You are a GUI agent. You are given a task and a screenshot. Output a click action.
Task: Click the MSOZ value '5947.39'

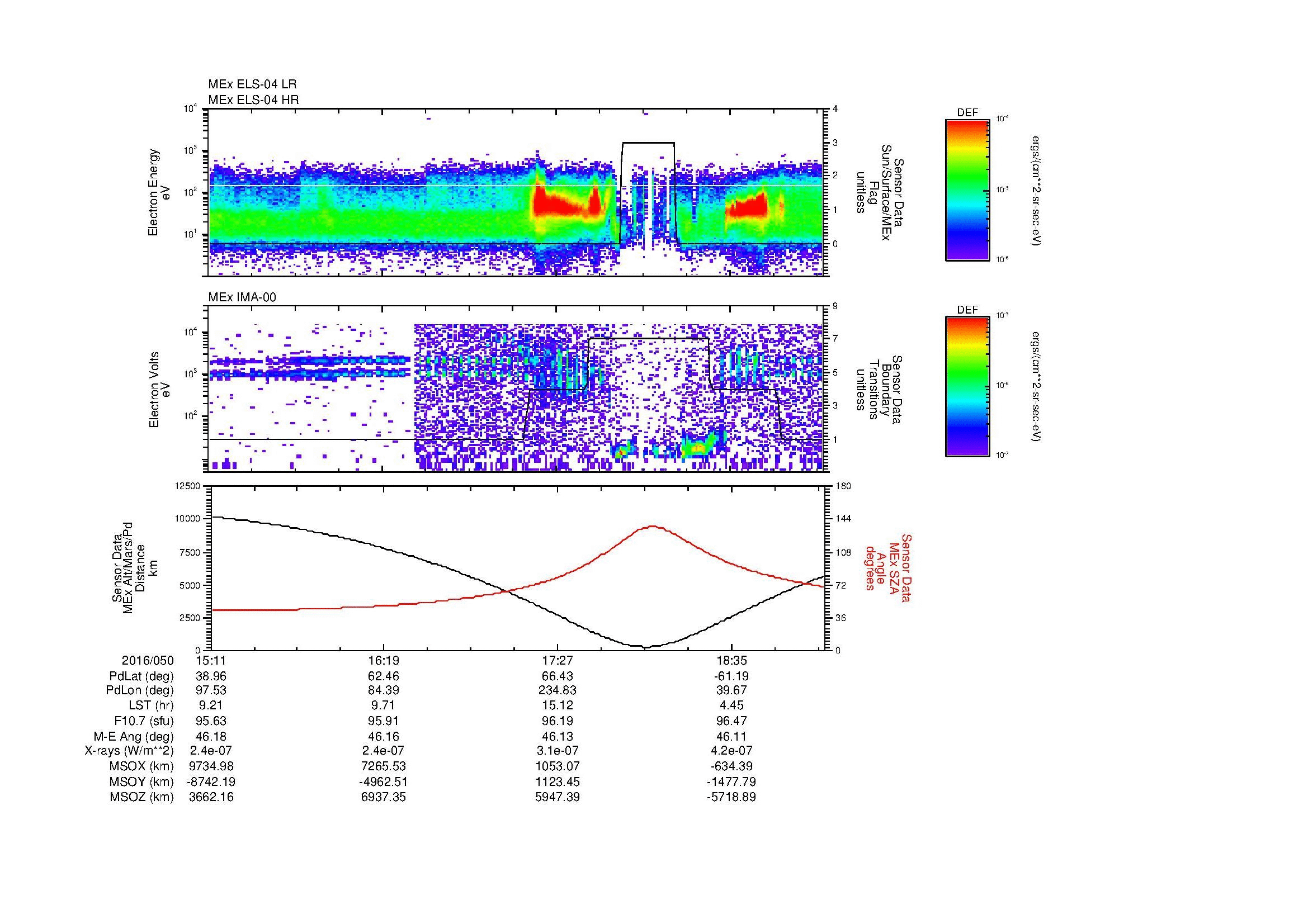[x=557, y=797]
